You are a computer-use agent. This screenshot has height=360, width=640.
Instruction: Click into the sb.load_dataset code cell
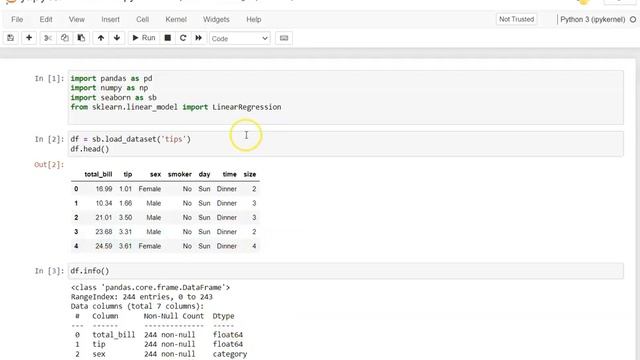(346, 144)
